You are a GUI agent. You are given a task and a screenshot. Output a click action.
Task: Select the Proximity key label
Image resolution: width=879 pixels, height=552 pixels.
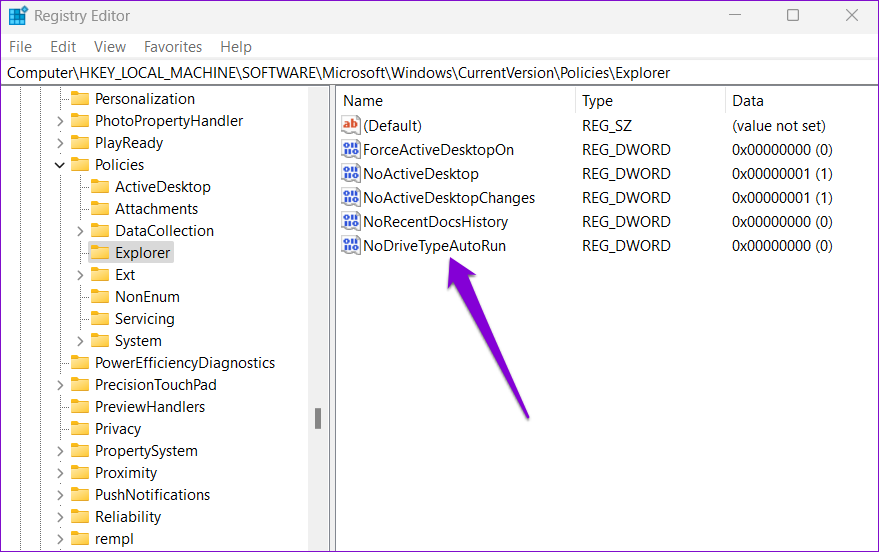pyautogui.click(x=126, y=472)
